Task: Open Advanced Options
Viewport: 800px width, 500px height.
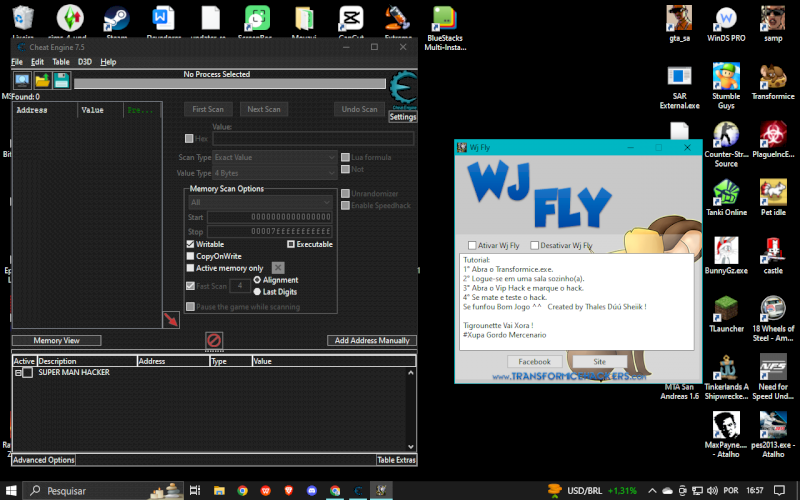Action: tap(44, 460)
